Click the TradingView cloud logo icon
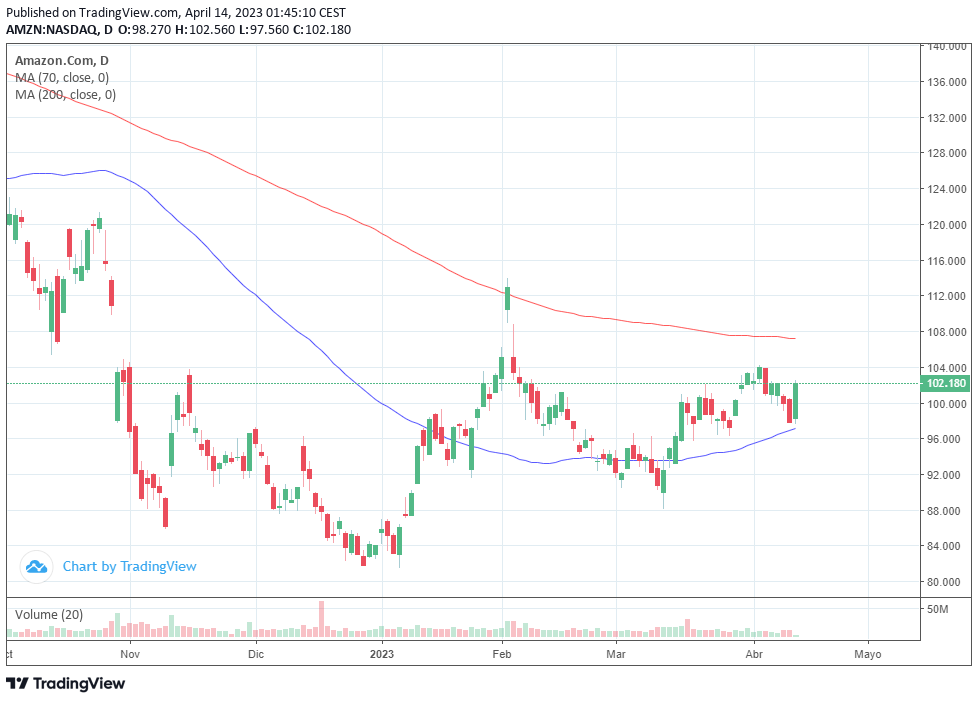 click(x=36, y=567)
